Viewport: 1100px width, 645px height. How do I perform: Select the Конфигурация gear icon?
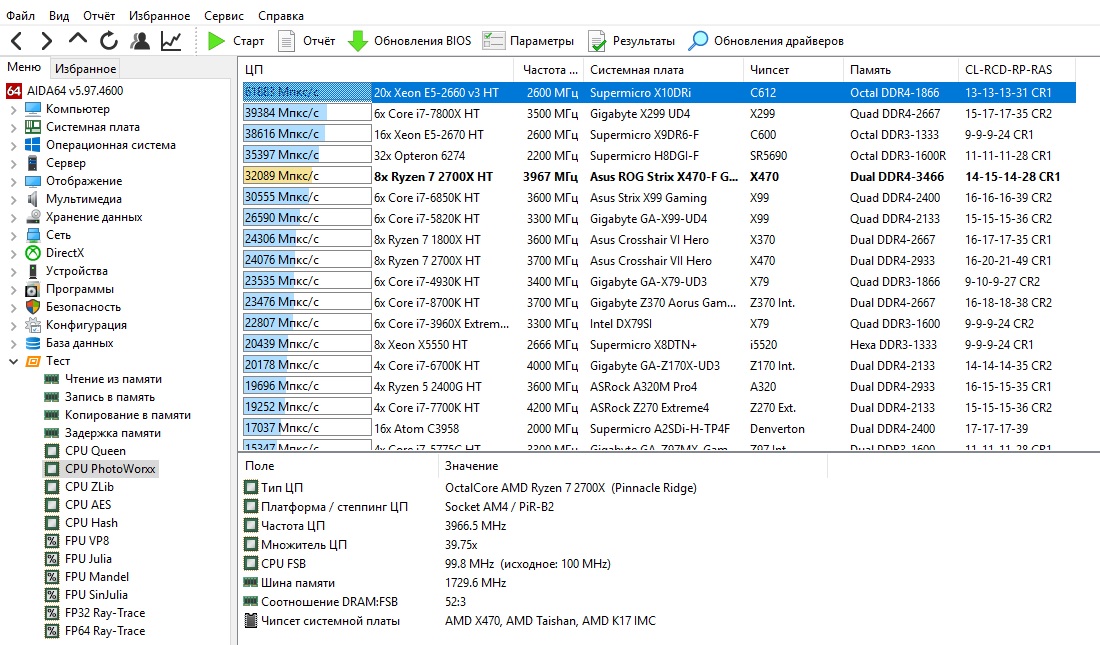point(32,325)
